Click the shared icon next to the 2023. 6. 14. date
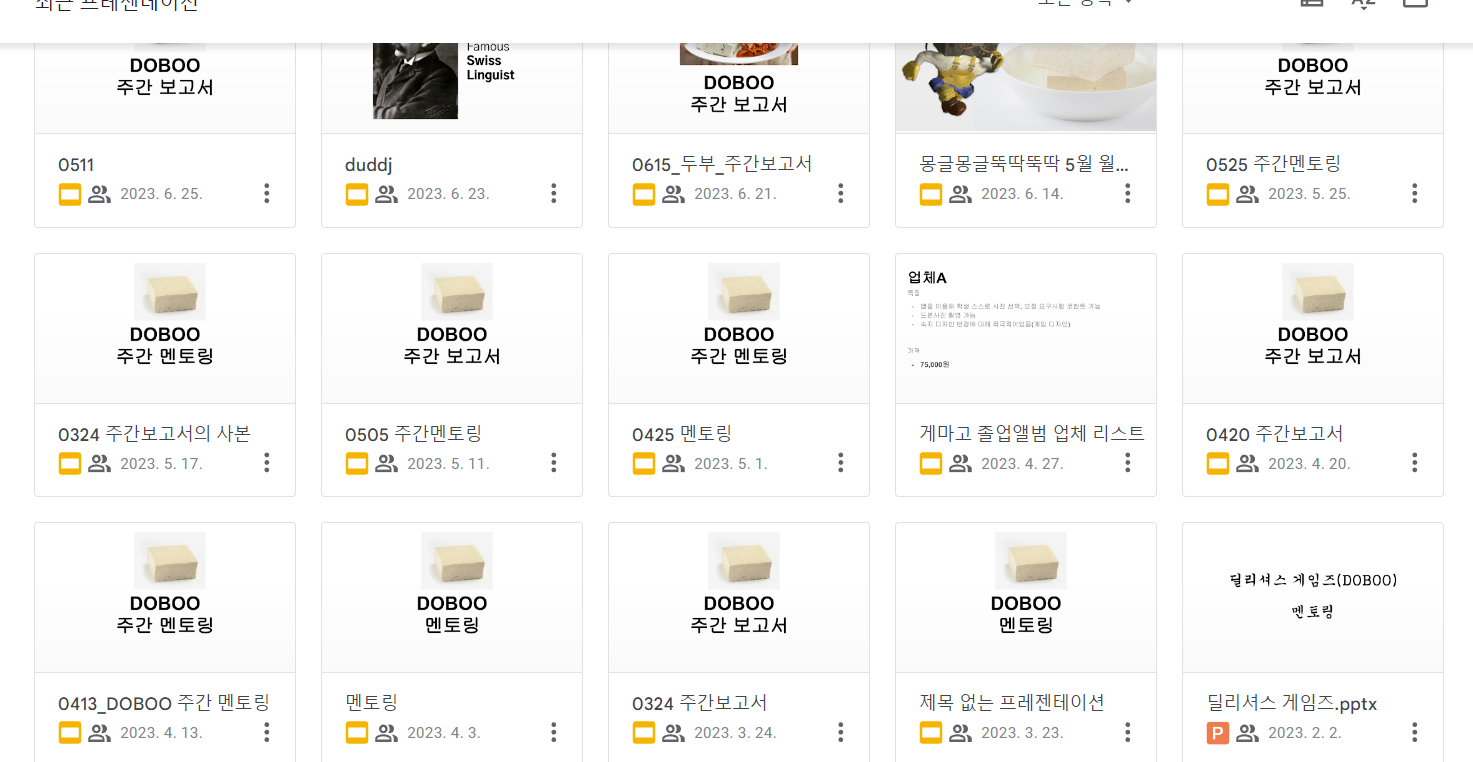 pos(960,194)
